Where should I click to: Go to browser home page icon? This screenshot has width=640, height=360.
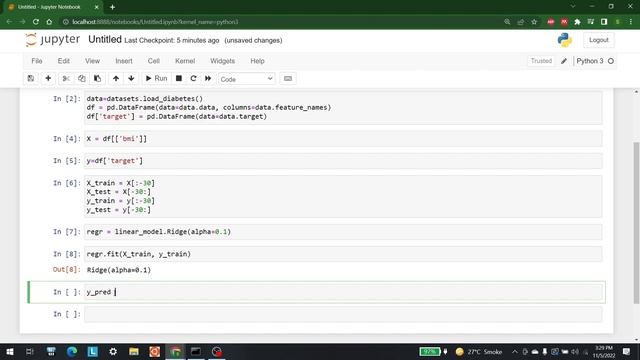tap(49, 22)
